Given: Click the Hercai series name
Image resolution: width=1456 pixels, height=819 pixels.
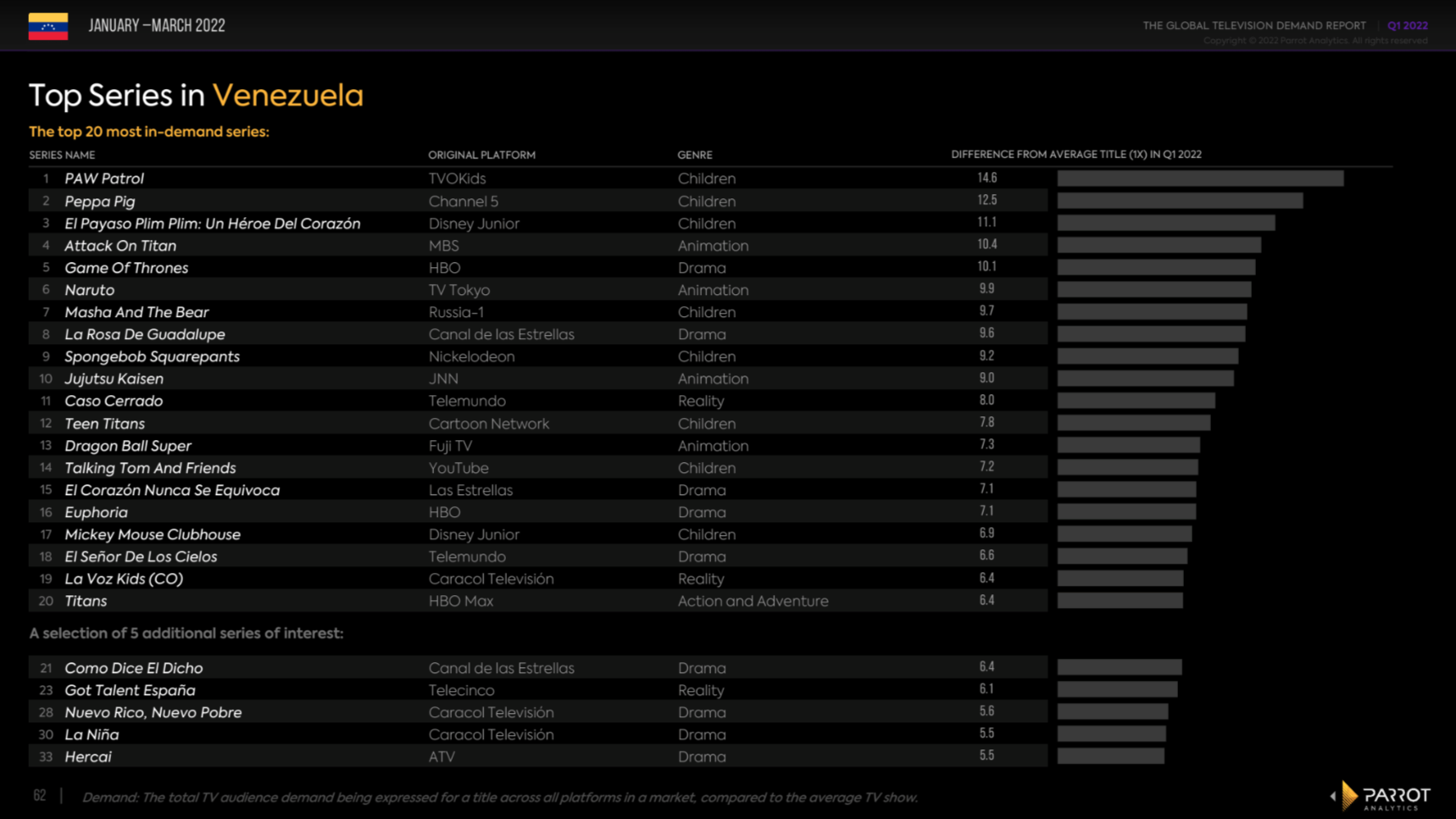Looking at the screenshot, I should pos(88,757).
